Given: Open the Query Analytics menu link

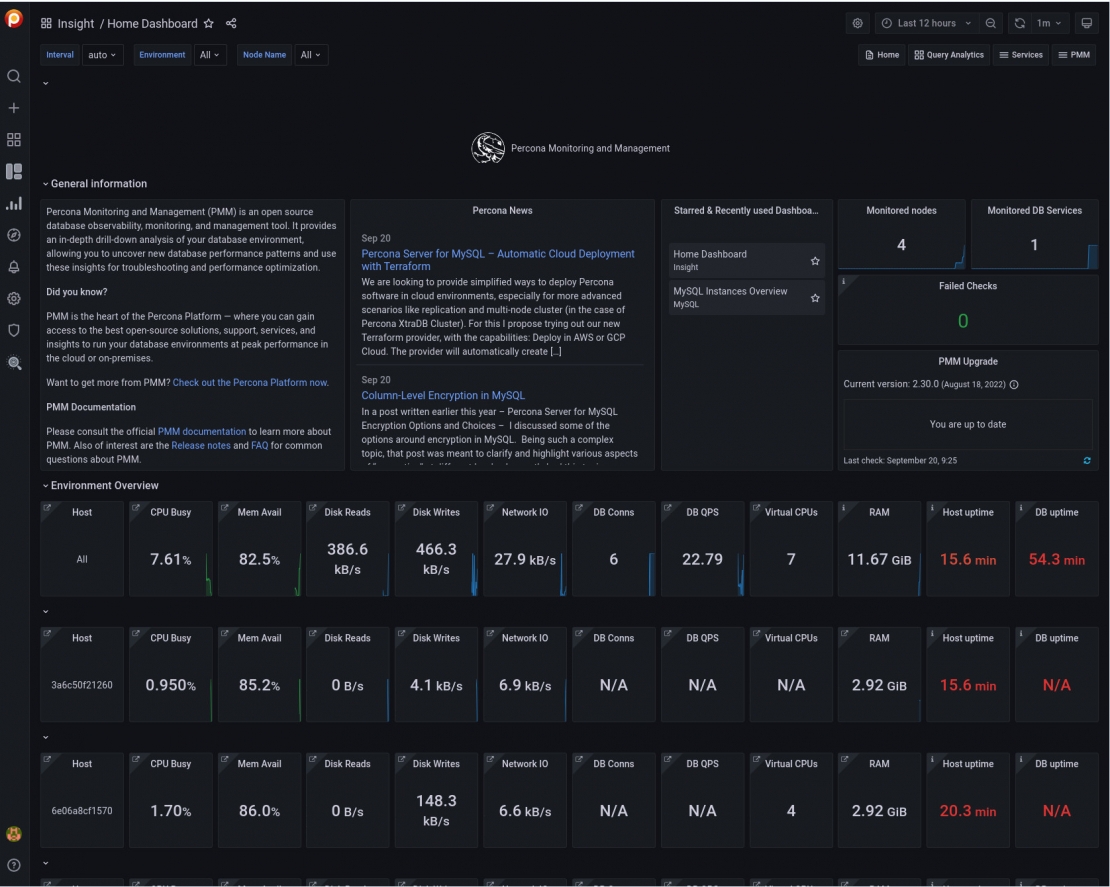Looking at the screenshot, I should tap(948, 55).
